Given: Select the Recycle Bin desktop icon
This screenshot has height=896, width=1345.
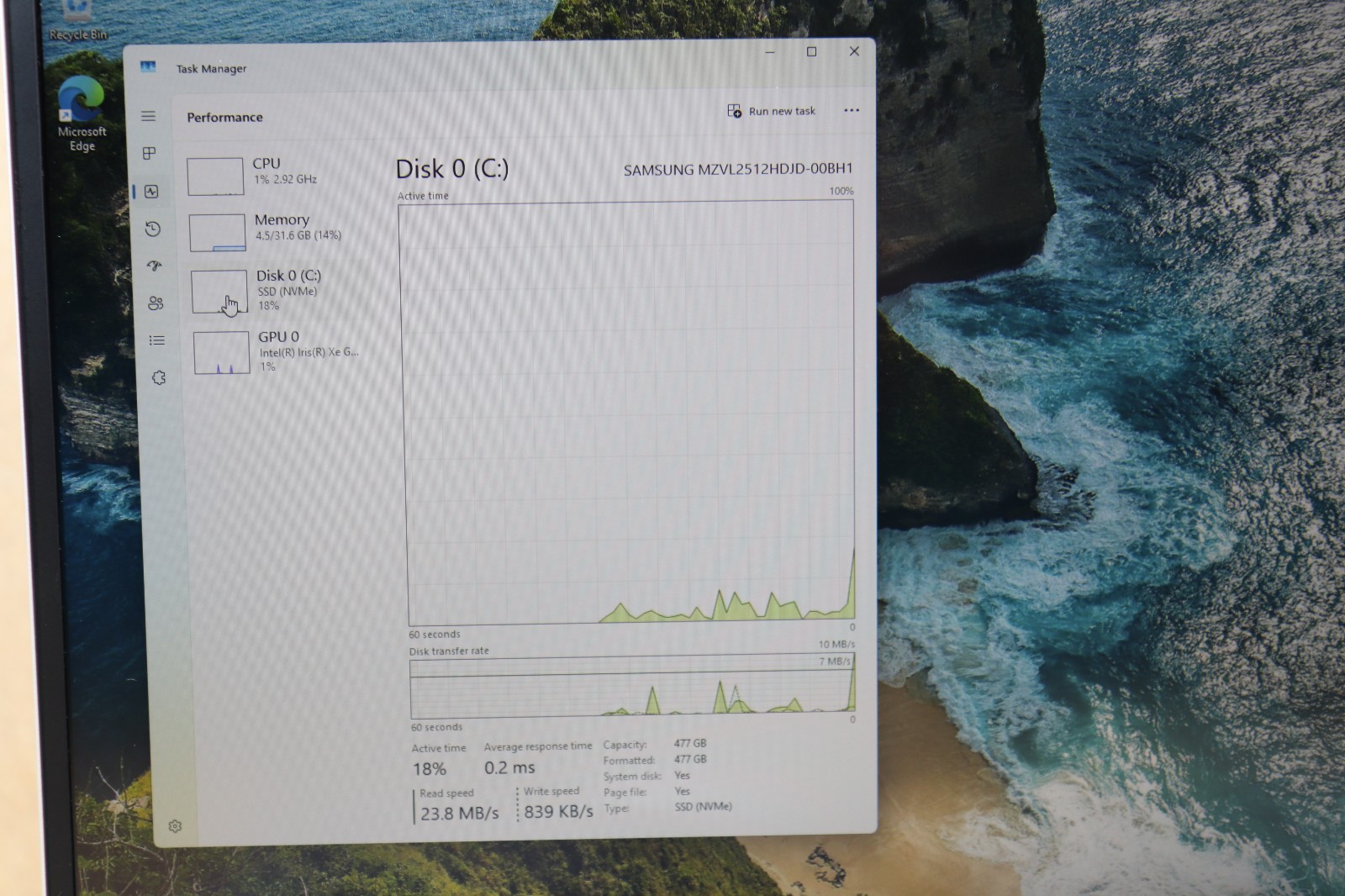Looking at the screenshot, I should click(x=77, y=21).
